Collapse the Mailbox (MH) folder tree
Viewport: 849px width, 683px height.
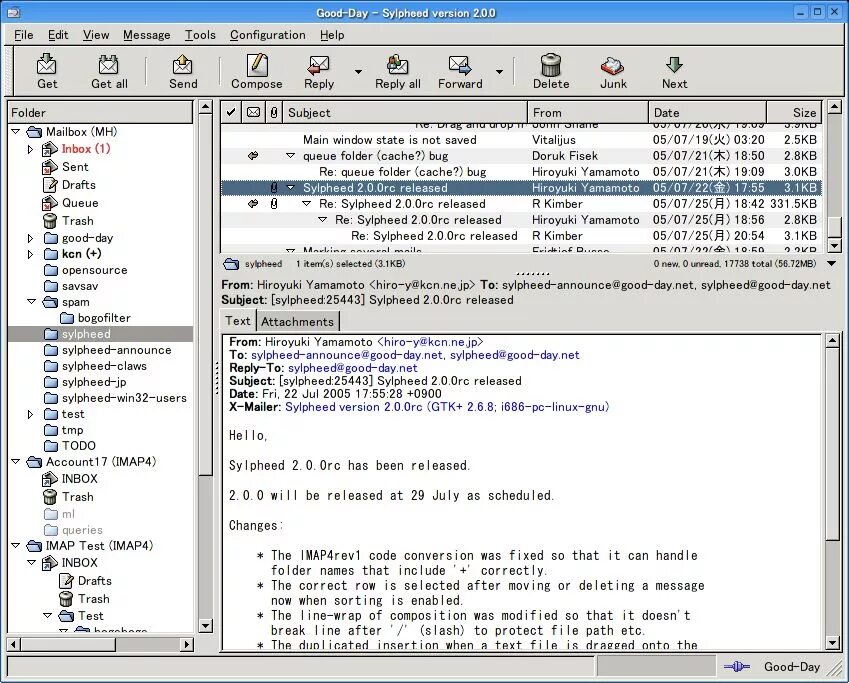click(x=15, y=131)
